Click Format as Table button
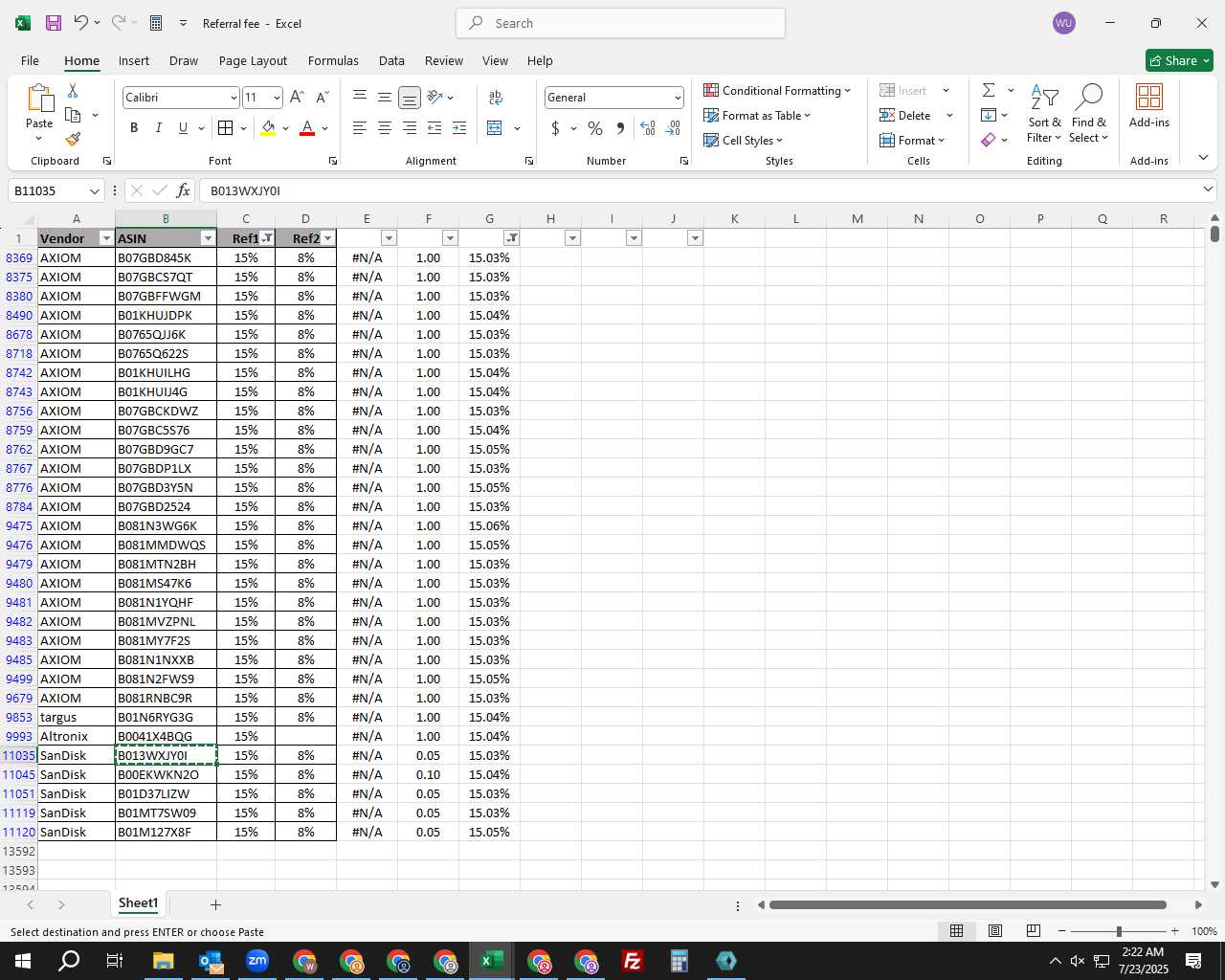The width and height of the screenshot is (1225, 980). 757,115
